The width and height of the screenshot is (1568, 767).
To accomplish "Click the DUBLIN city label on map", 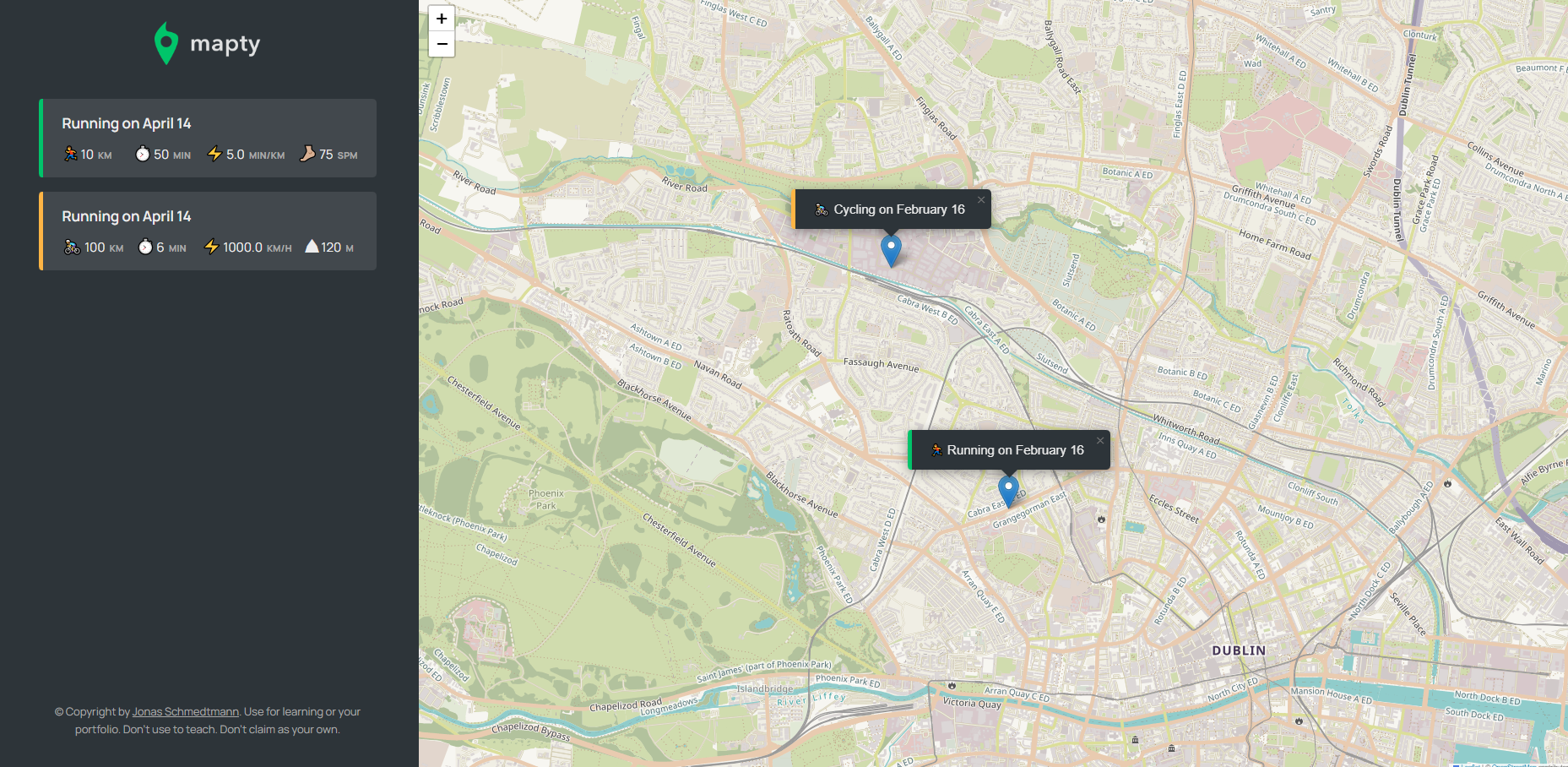I will pos(1239,650).
